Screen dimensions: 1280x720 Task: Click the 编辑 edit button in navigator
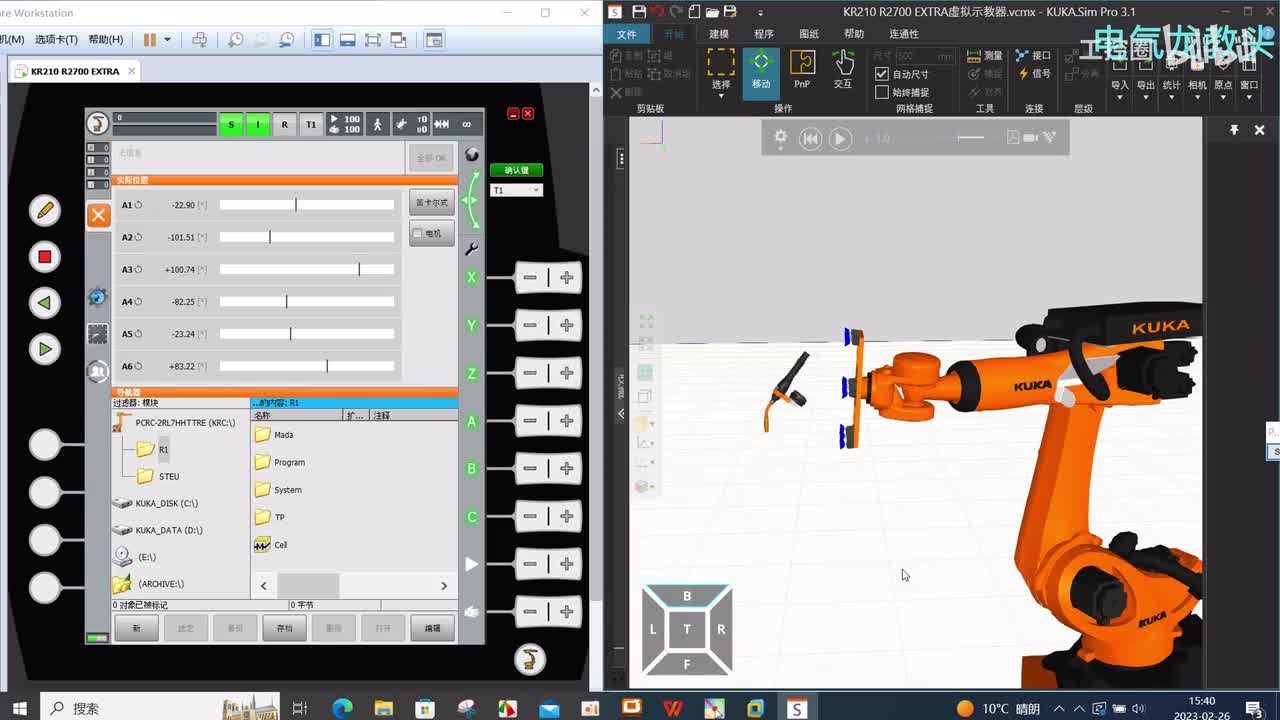coord(432,628)
